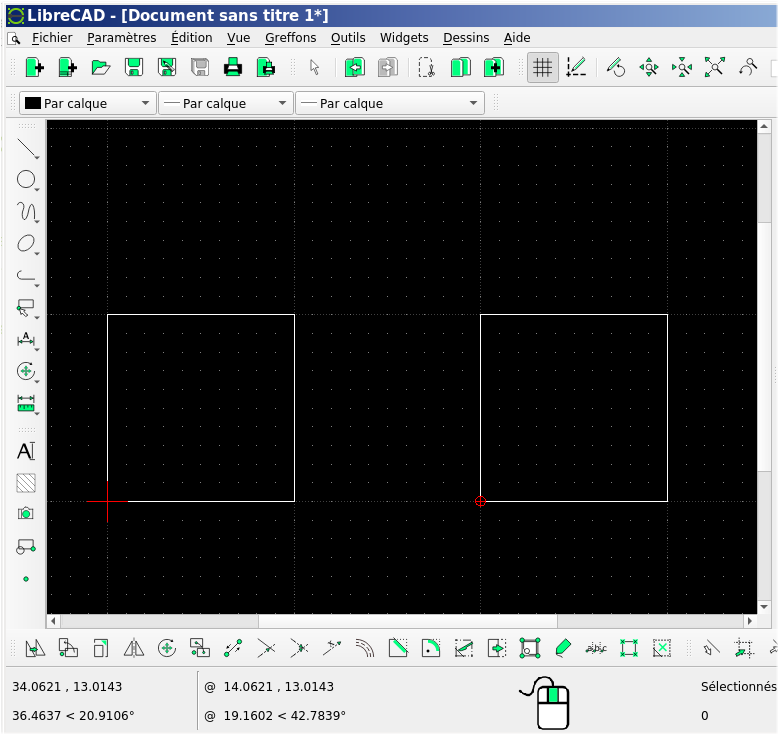Click the New from template icon
The height and width of the screenshot is (735, 779).
[68, 67]
